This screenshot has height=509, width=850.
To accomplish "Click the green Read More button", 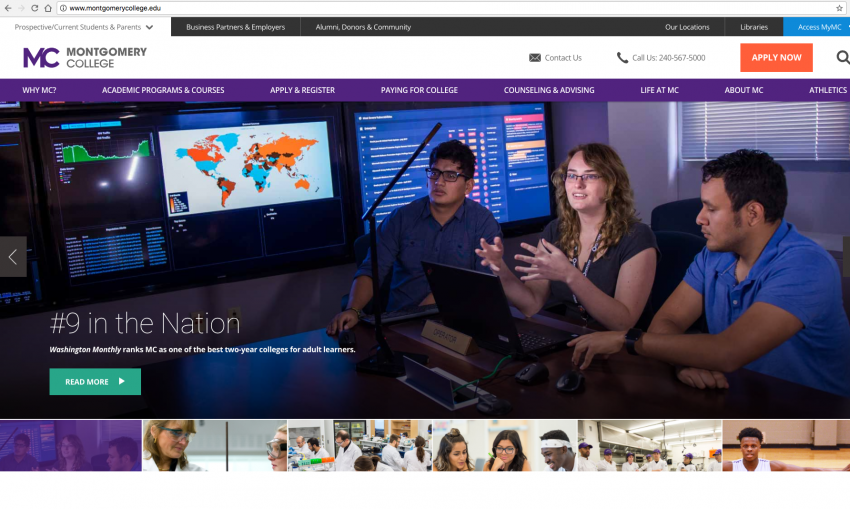I will (x=95, y=382).
